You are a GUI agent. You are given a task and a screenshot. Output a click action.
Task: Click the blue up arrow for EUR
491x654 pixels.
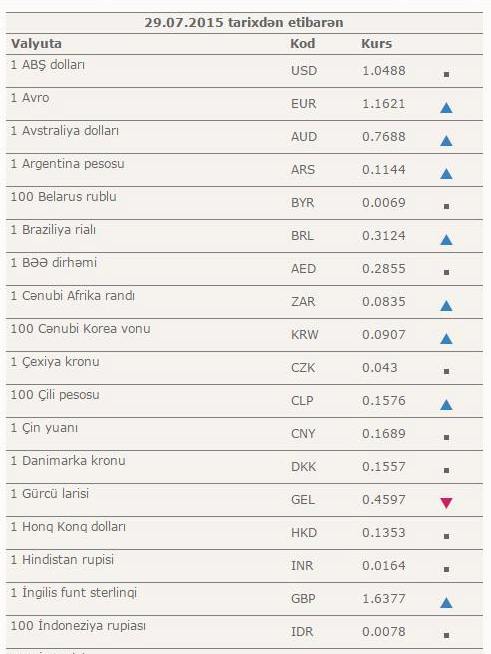[x=446, y=108]
